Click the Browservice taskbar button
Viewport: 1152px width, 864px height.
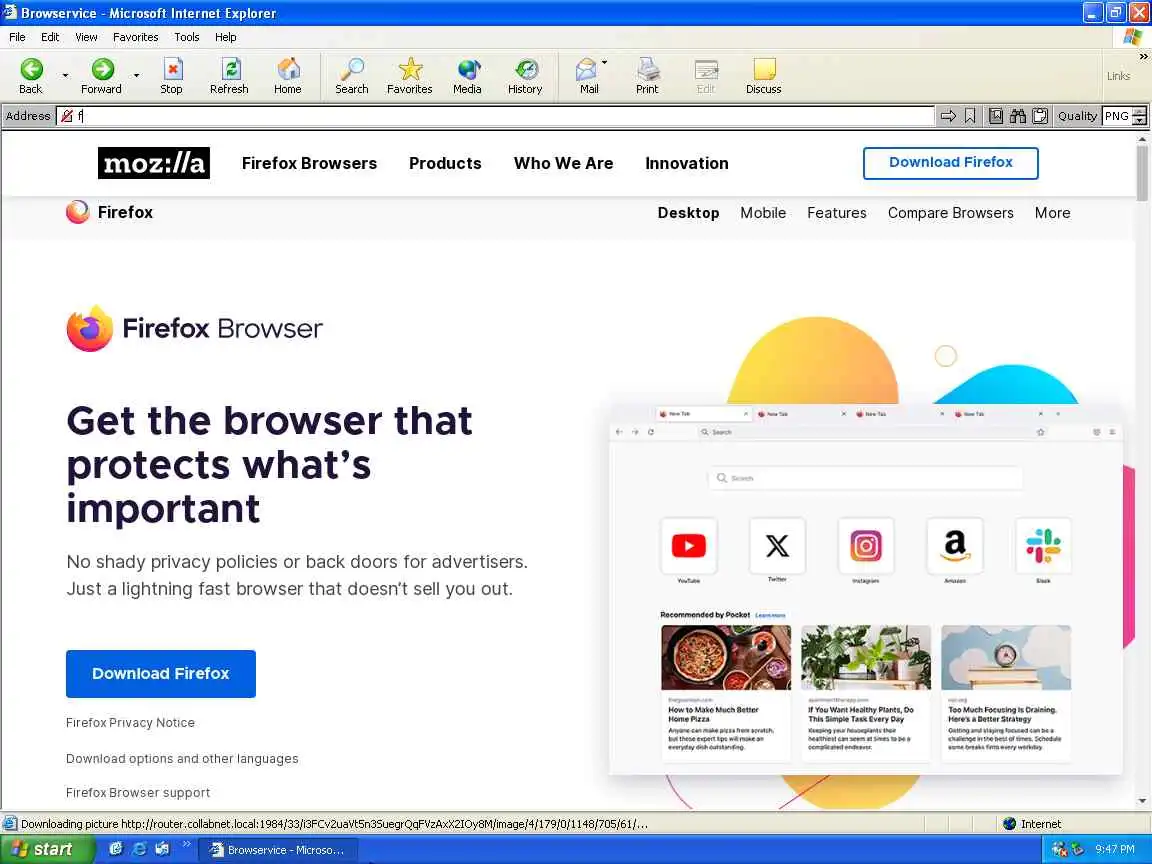pos(280,850)
